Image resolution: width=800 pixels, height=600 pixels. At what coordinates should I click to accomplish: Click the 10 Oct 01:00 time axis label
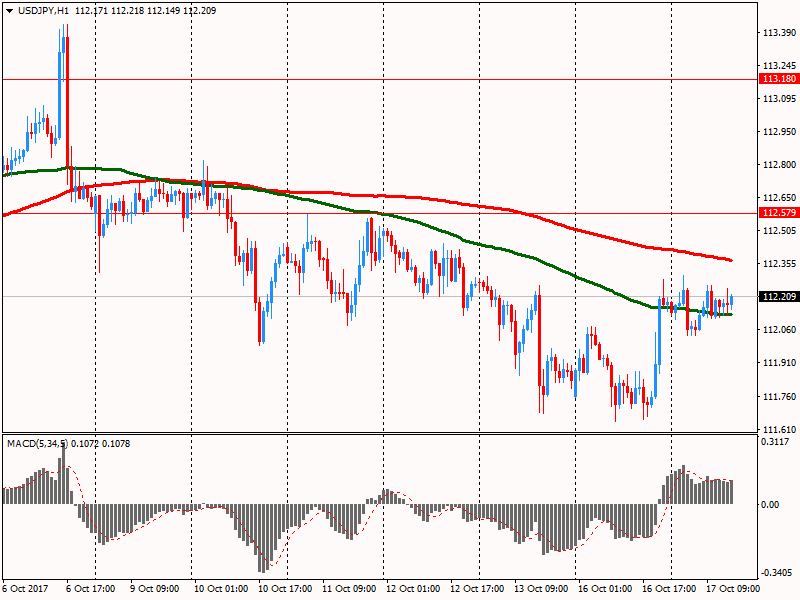coord(221,589)
